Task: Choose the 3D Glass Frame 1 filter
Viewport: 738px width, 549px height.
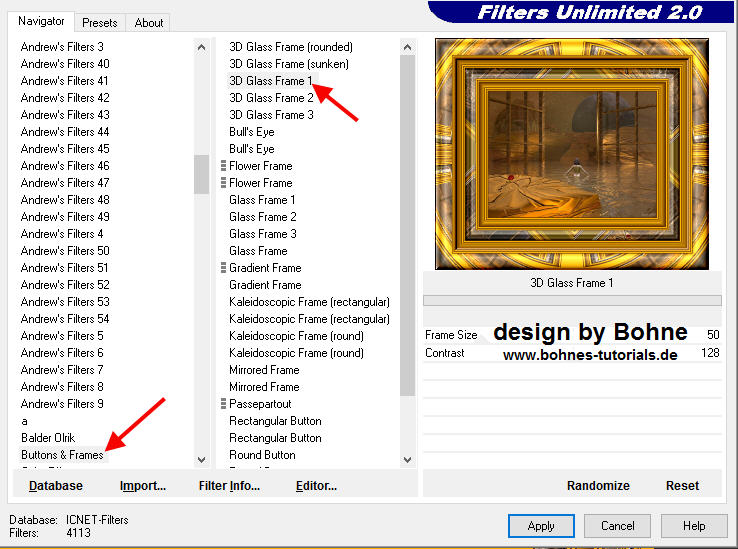Action: coord(271,81)
